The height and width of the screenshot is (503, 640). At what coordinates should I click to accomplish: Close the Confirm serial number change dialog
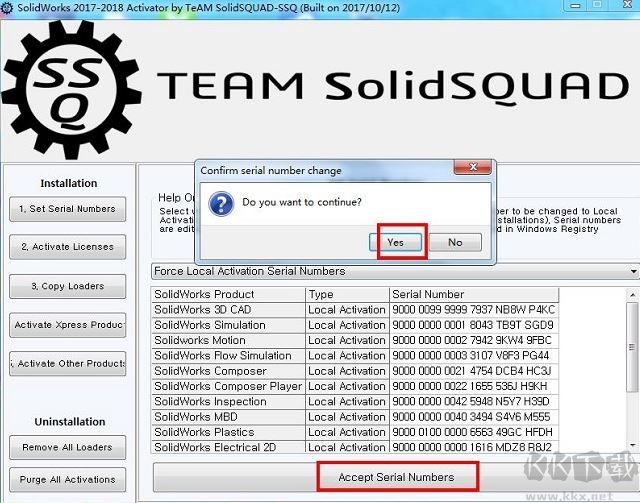click(468, 169)
